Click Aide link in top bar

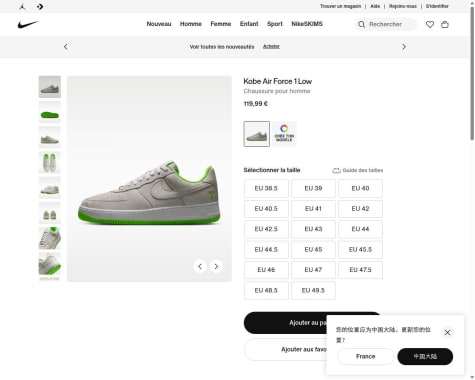[x=375, y=6]
